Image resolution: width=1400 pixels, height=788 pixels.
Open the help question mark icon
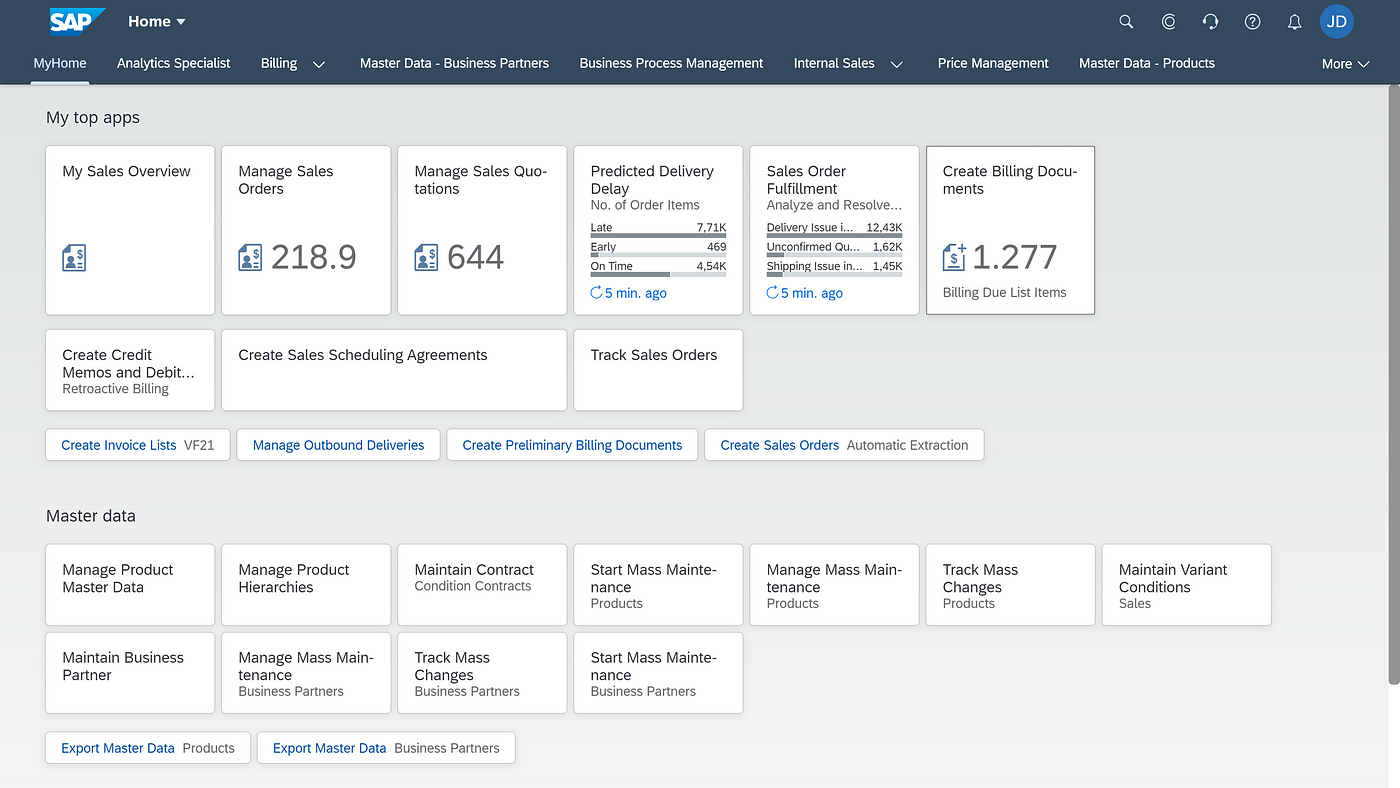[1252, 21]
